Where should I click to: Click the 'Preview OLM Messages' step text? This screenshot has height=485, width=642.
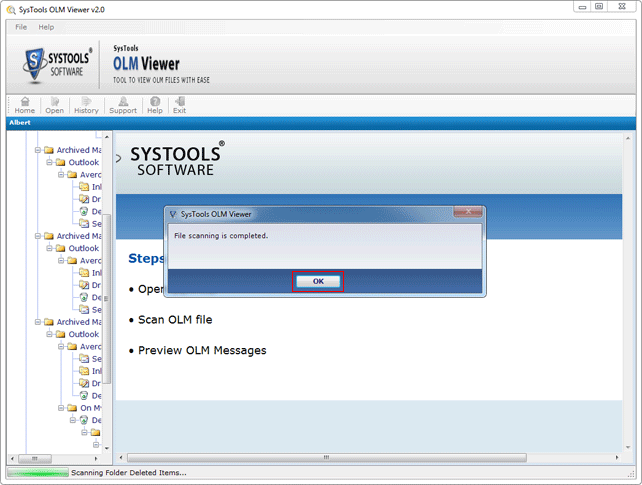[202, 350]
